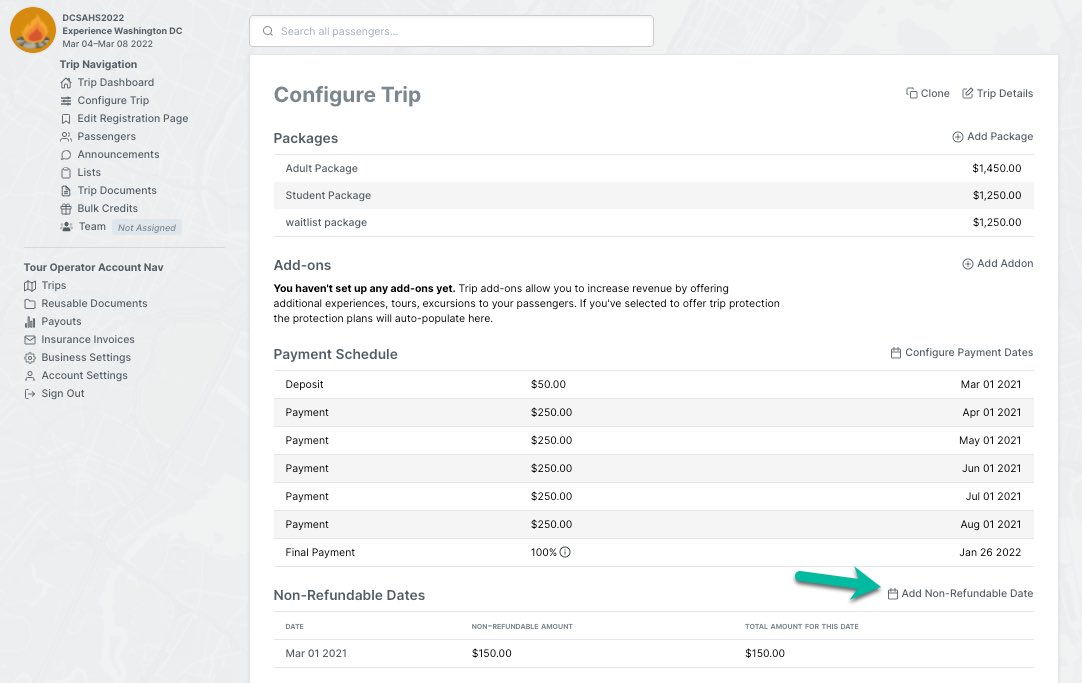1082x683 pixels.
Task: Click the search magnifier icon
Action: click(x=267, y=31)
